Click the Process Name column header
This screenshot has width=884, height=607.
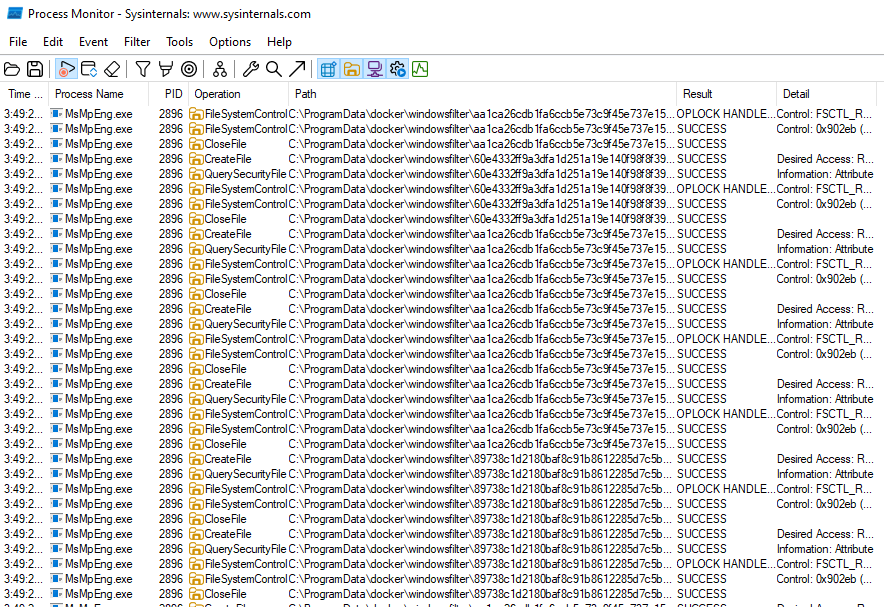99,94
